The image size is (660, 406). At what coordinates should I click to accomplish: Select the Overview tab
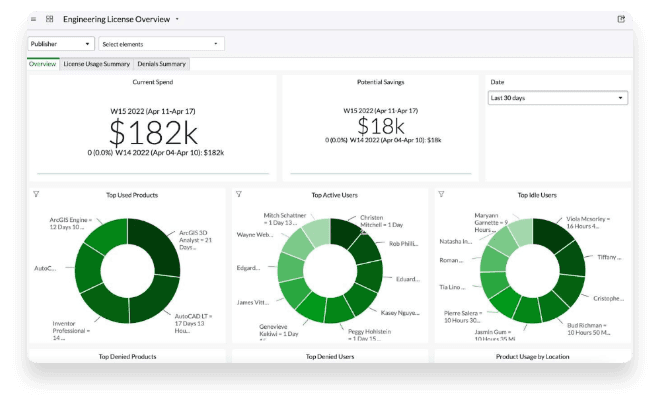pos(43,64)
